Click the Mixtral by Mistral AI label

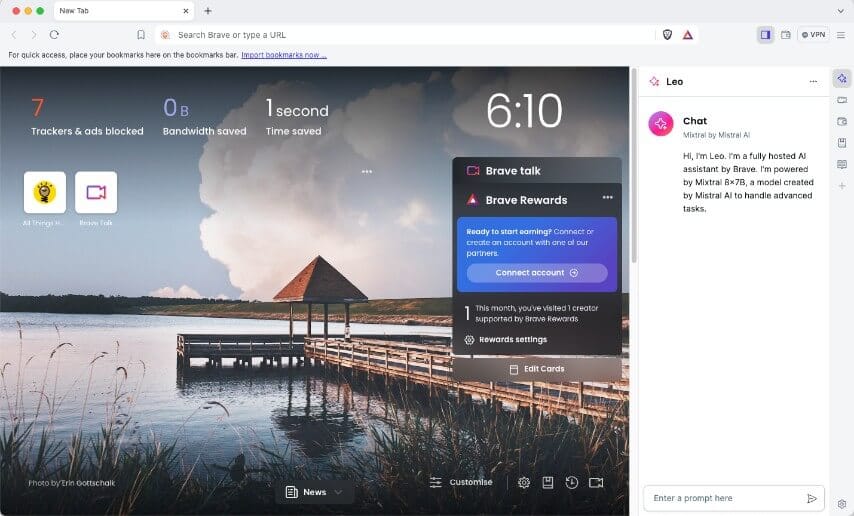pos(716,135)
